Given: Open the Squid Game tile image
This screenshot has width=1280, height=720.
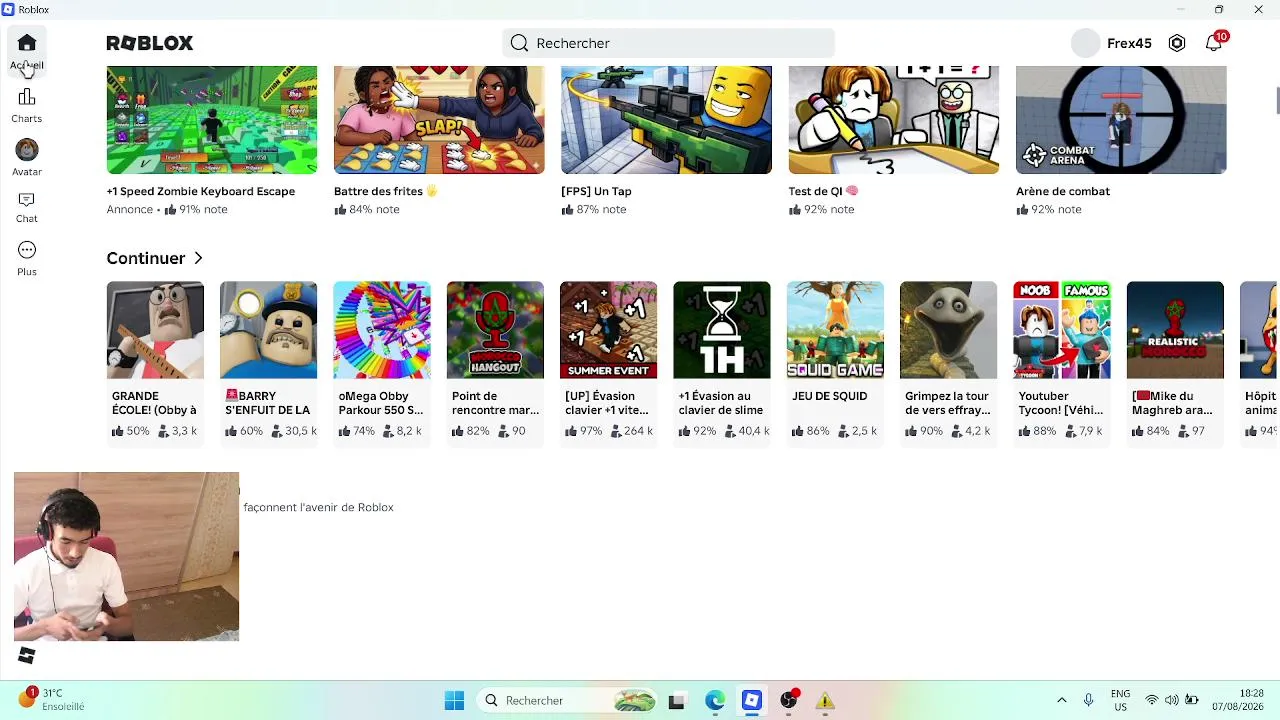Looking at the screenshot, I should click(x=835, y=330).
